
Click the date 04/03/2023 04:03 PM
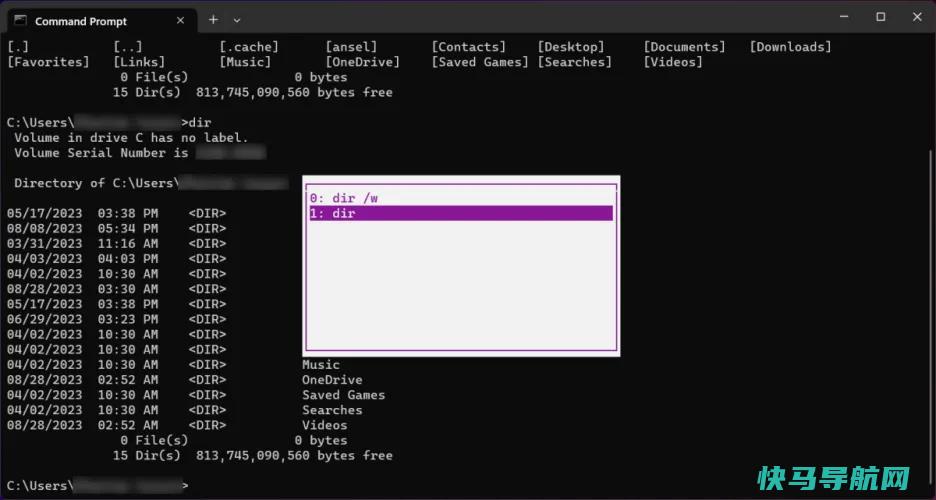(82, 259)
